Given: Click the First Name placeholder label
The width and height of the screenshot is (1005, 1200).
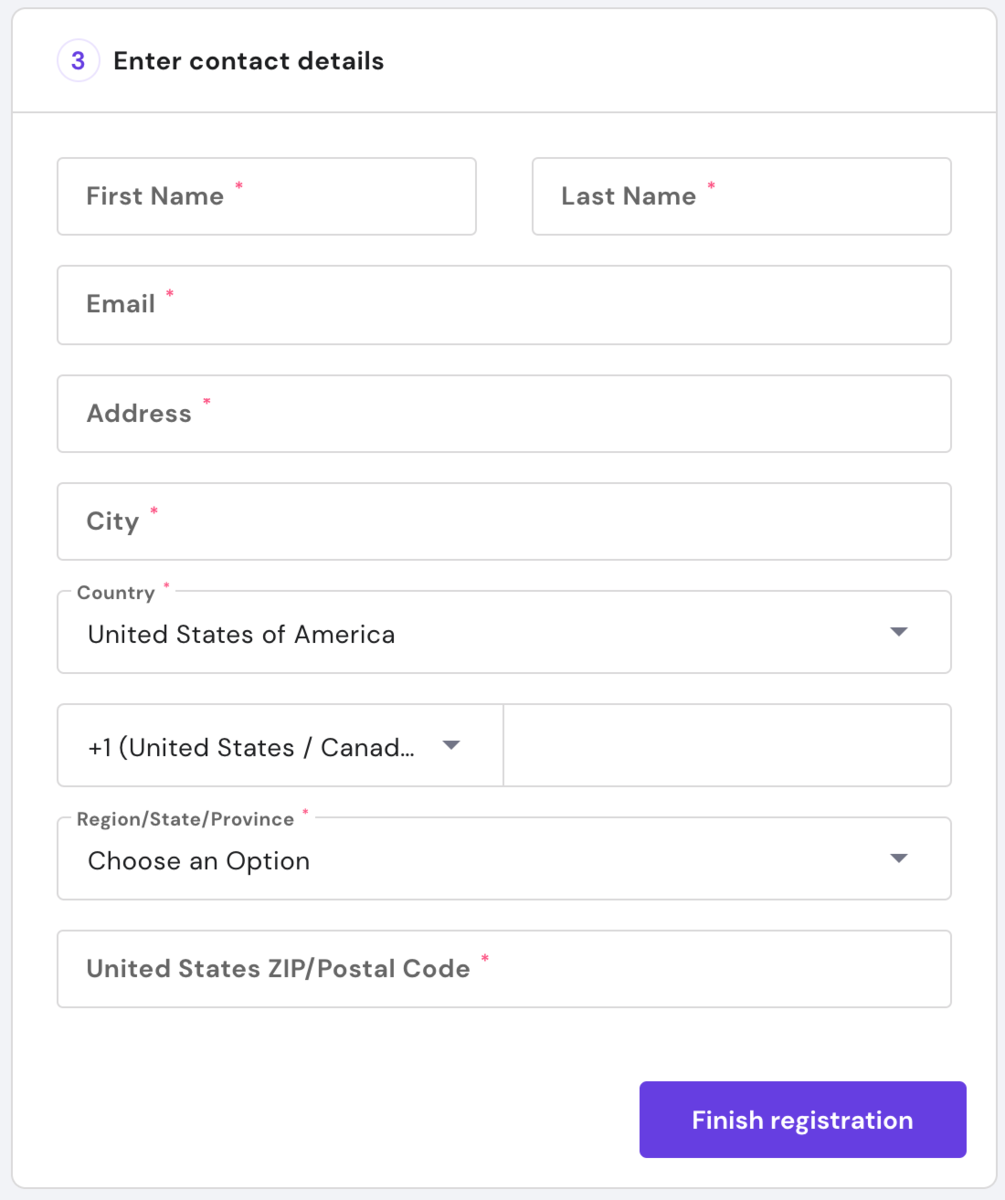Looking at the screenshot, I should point(155,196).
